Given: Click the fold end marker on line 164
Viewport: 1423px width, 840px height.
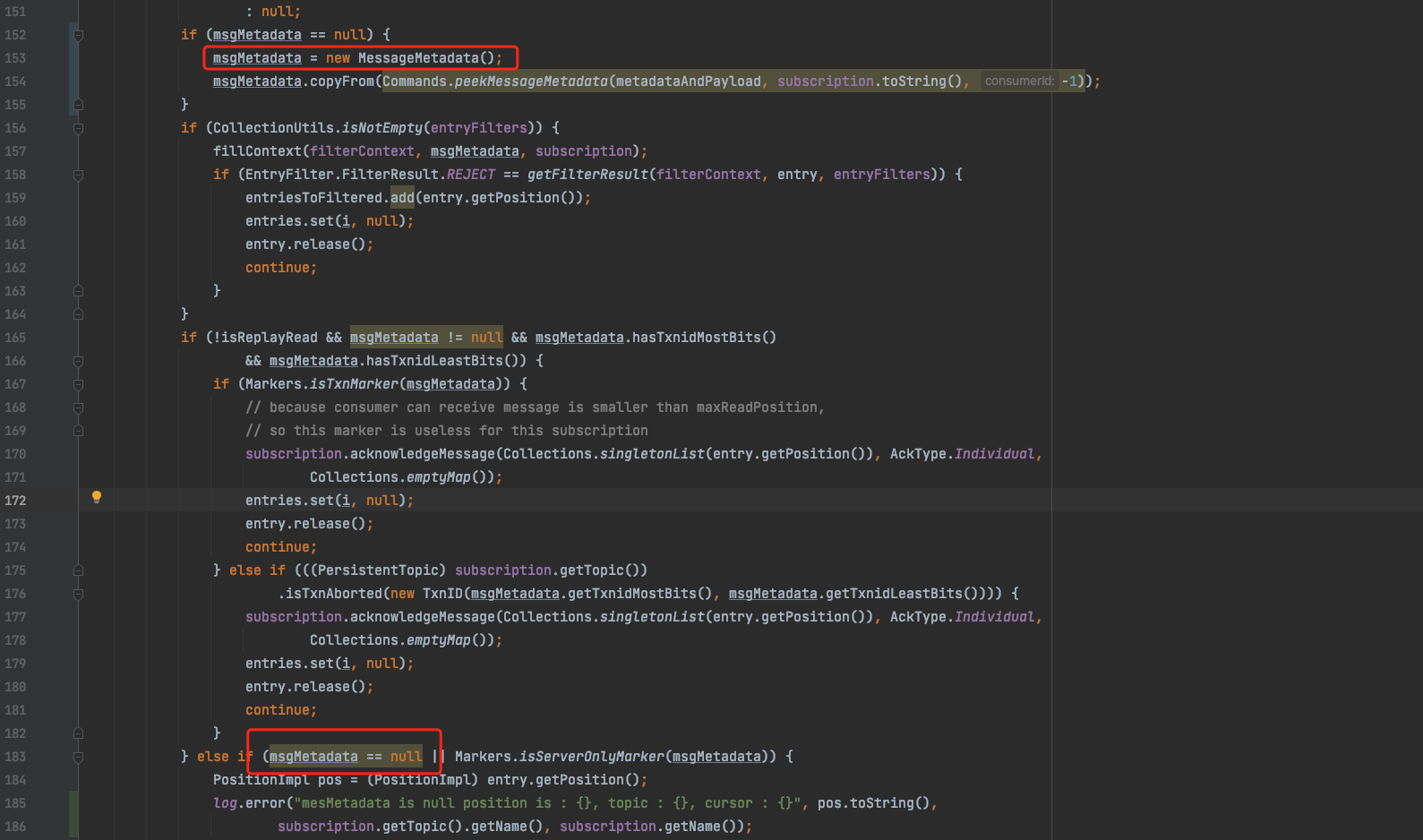Looking at the screenshot, I should [78, 314].
